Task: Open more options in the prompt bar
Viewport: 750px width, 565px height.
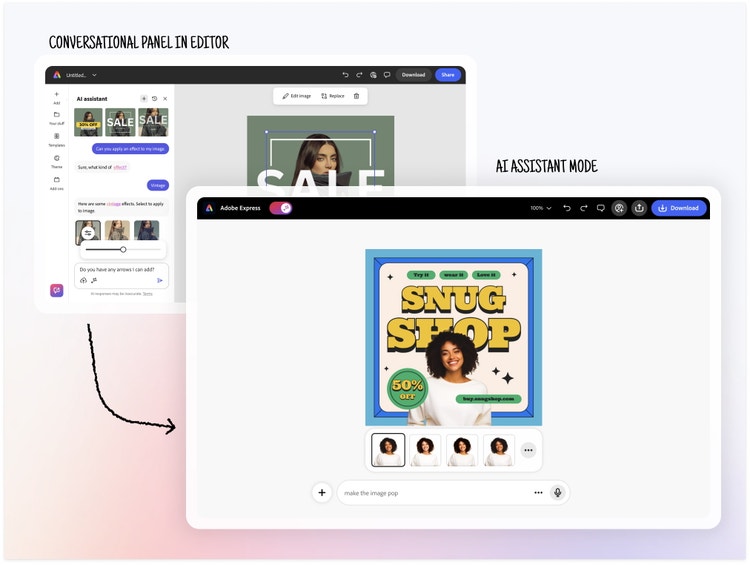Action: click(538, 492)
